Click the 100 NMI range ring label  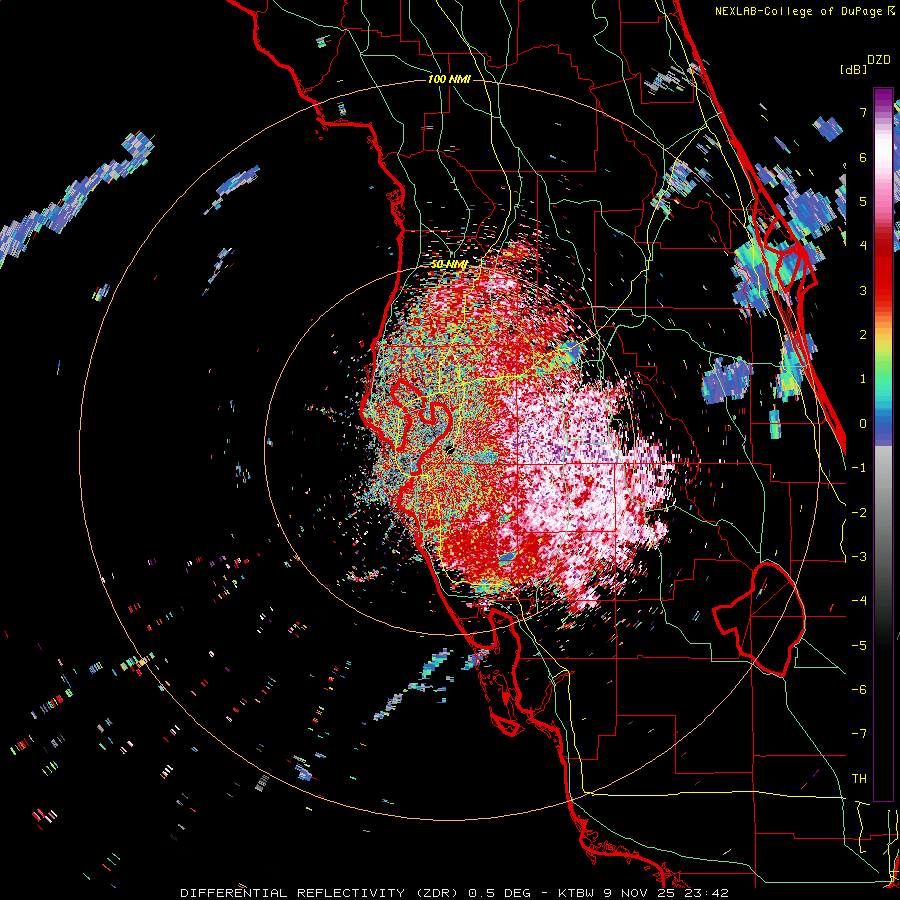[449, 79]
